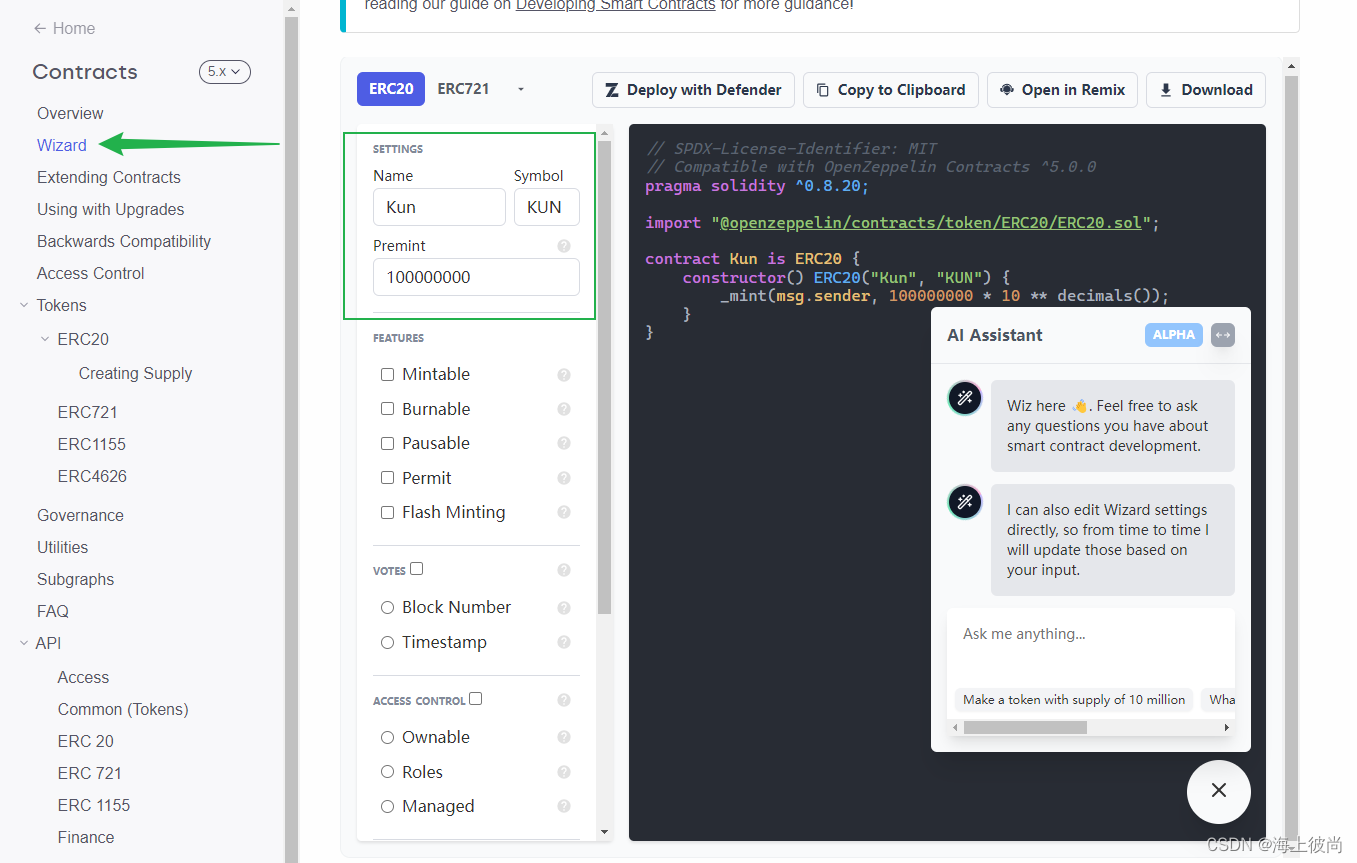Screen dimensions: 1357x863
Task: Click the 'Make a token with supply' suggestion
Action: click(1074, 700)
